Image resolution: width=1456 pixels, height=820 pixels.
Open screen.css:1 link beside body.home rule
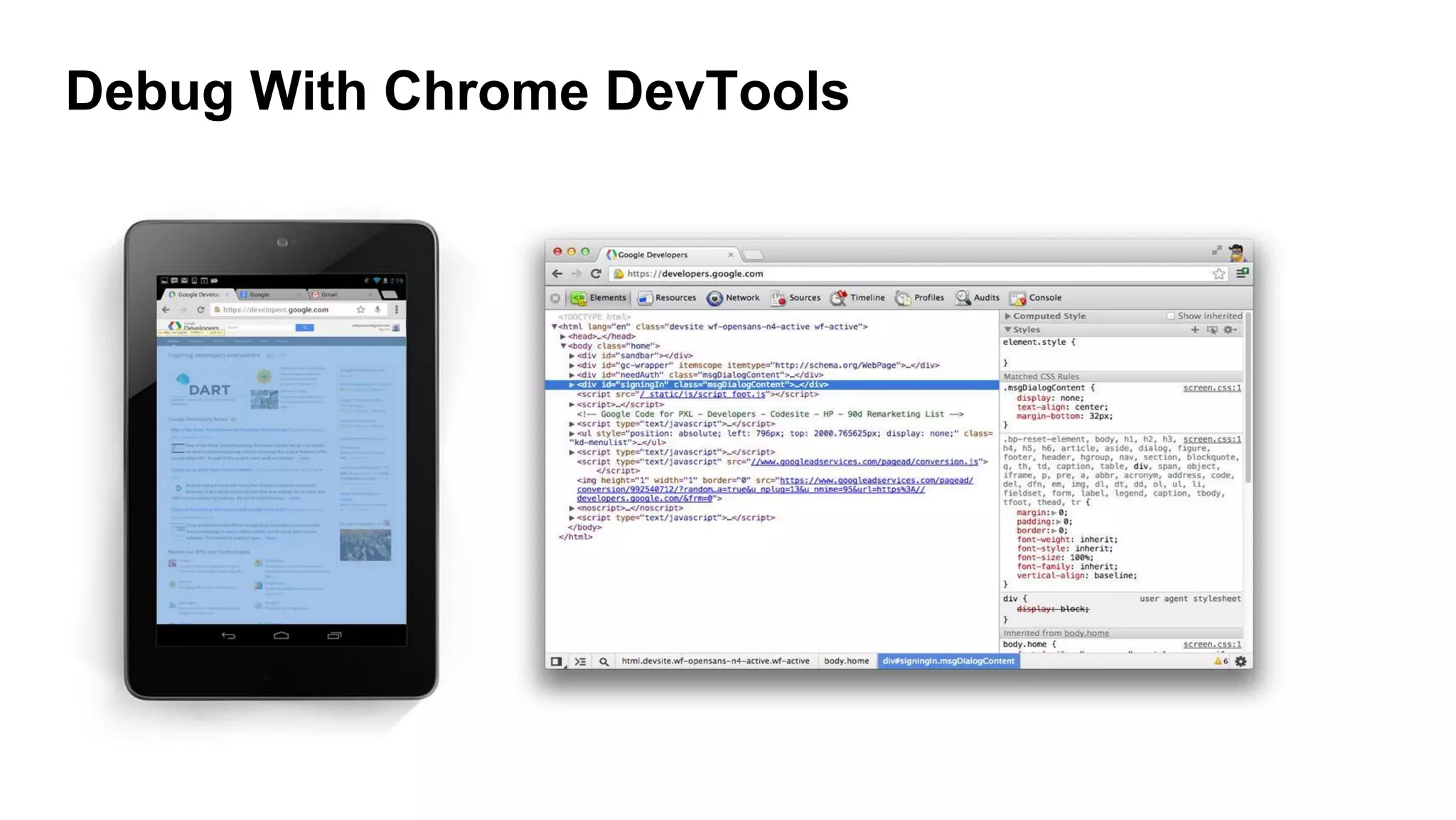[x=1211, y=644]
